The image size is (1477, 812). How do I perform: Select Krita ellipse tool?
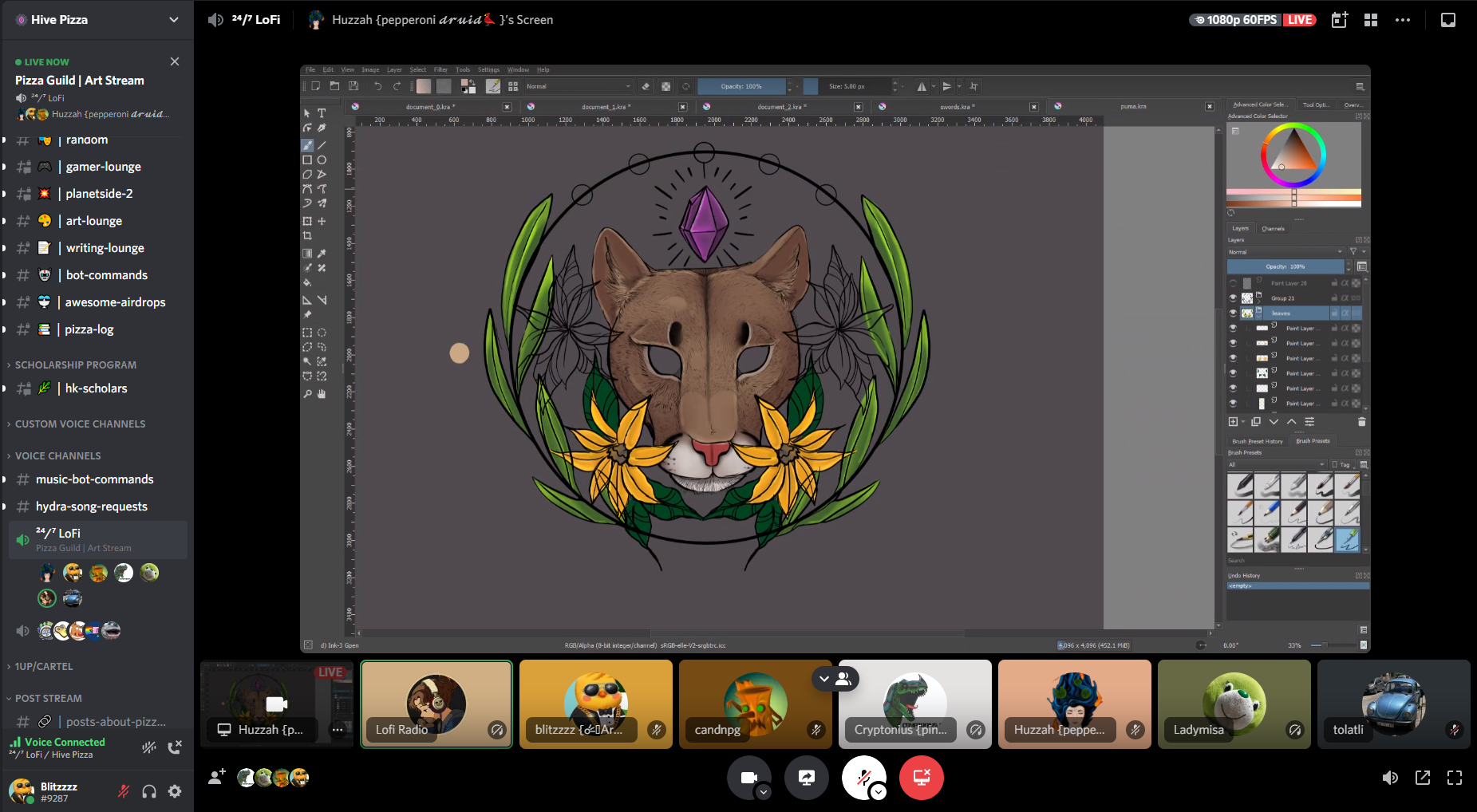pyautogui.click(x=322, y=160)
